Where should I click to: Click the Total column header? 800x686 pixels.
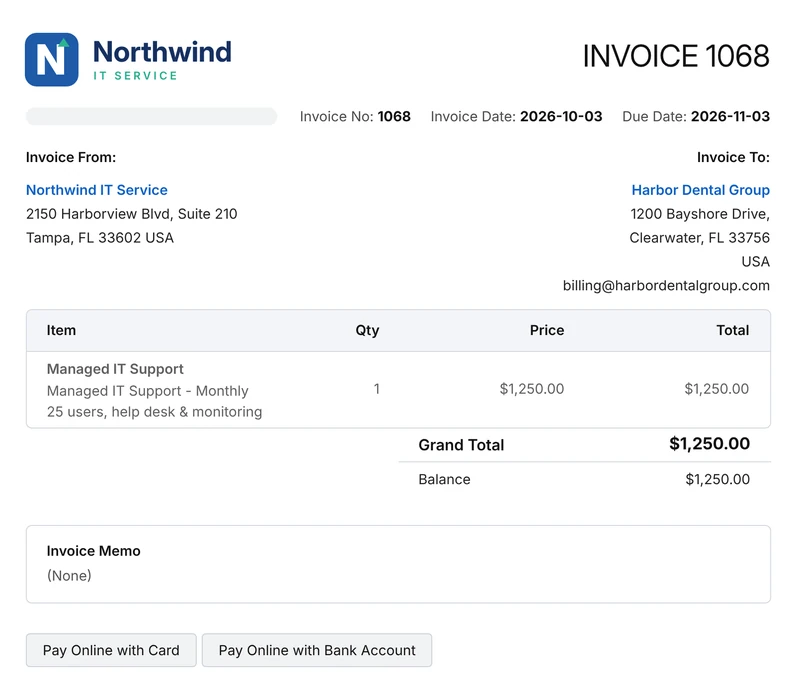733,330
